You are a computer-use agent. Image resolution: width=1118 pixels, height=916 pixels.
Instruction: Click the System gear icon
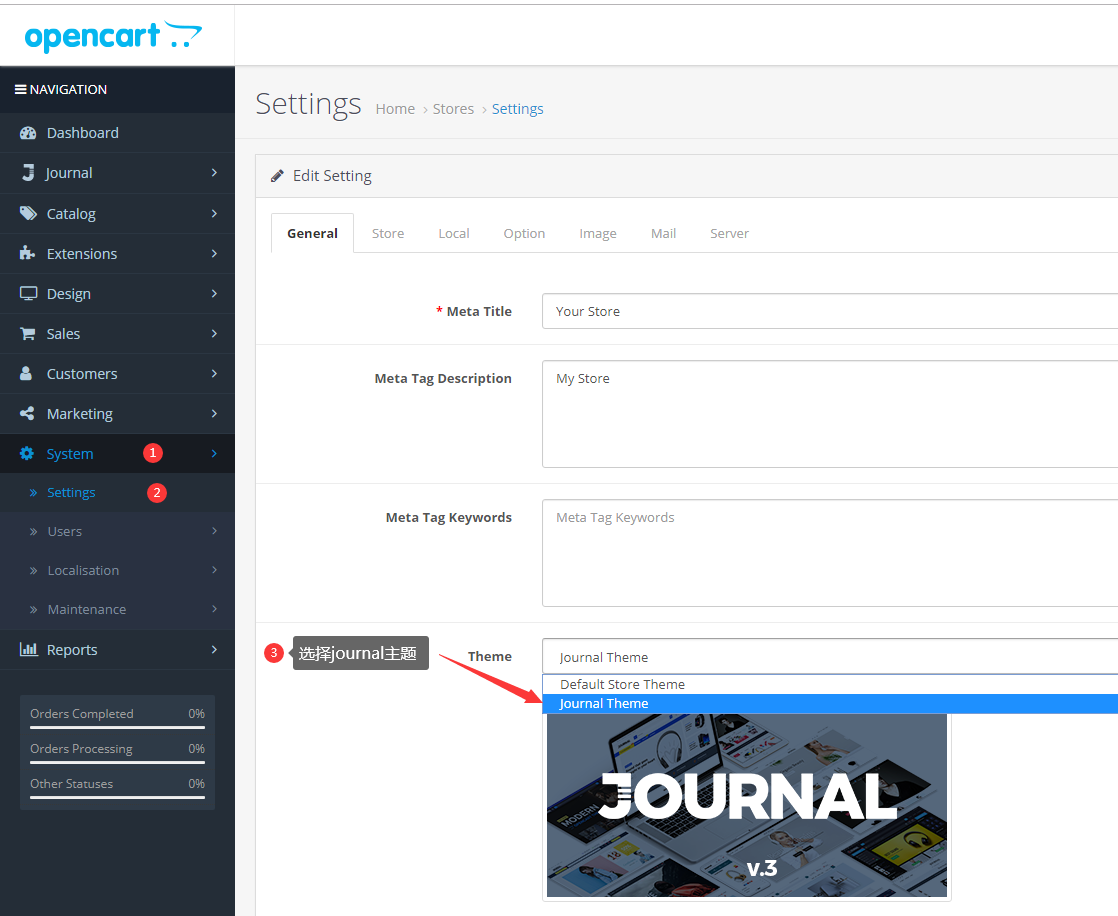click(x=26, y=453)
